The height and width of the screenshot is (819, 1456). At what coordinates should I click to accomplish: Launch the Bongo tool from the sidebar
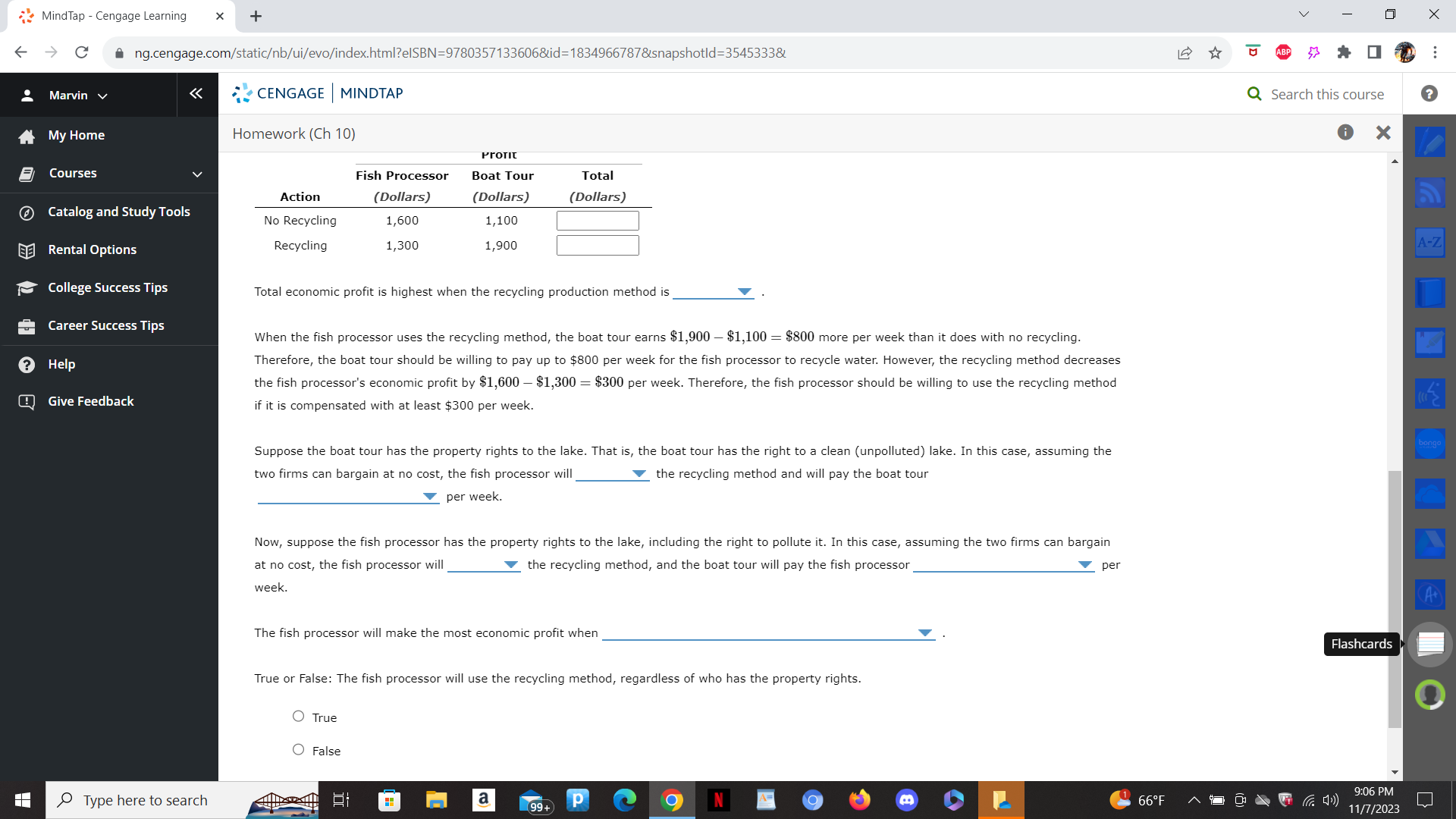tap(1430, 444)
